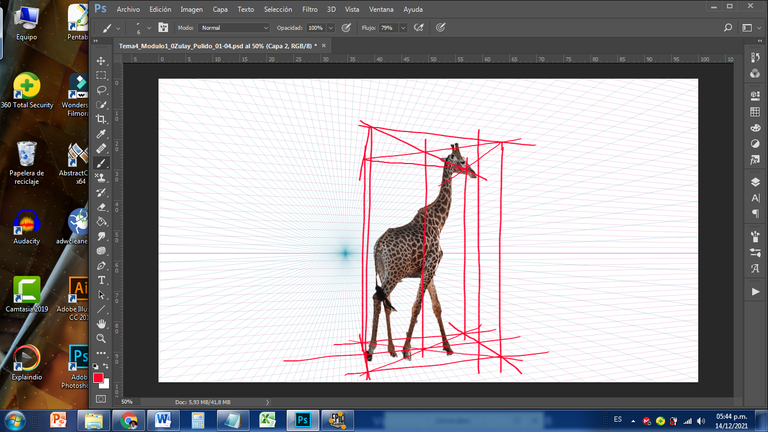768x432 pixels.
Task: Select the Rectangular Marquee tool
Action: [x=101, y=75]
